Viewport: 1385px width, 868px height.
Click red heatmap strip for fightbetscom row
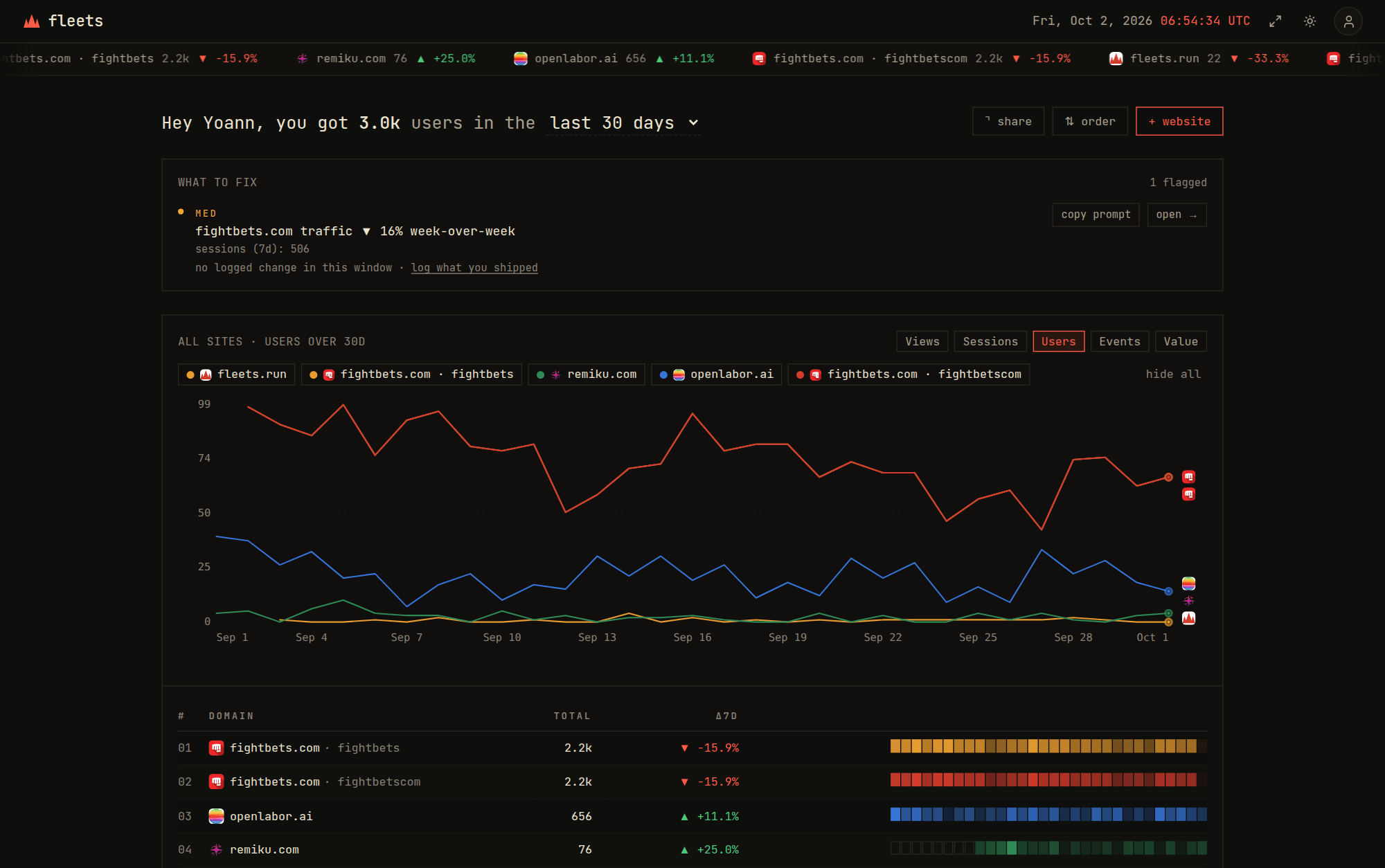pyautogui.click(x=1048, y=780)
